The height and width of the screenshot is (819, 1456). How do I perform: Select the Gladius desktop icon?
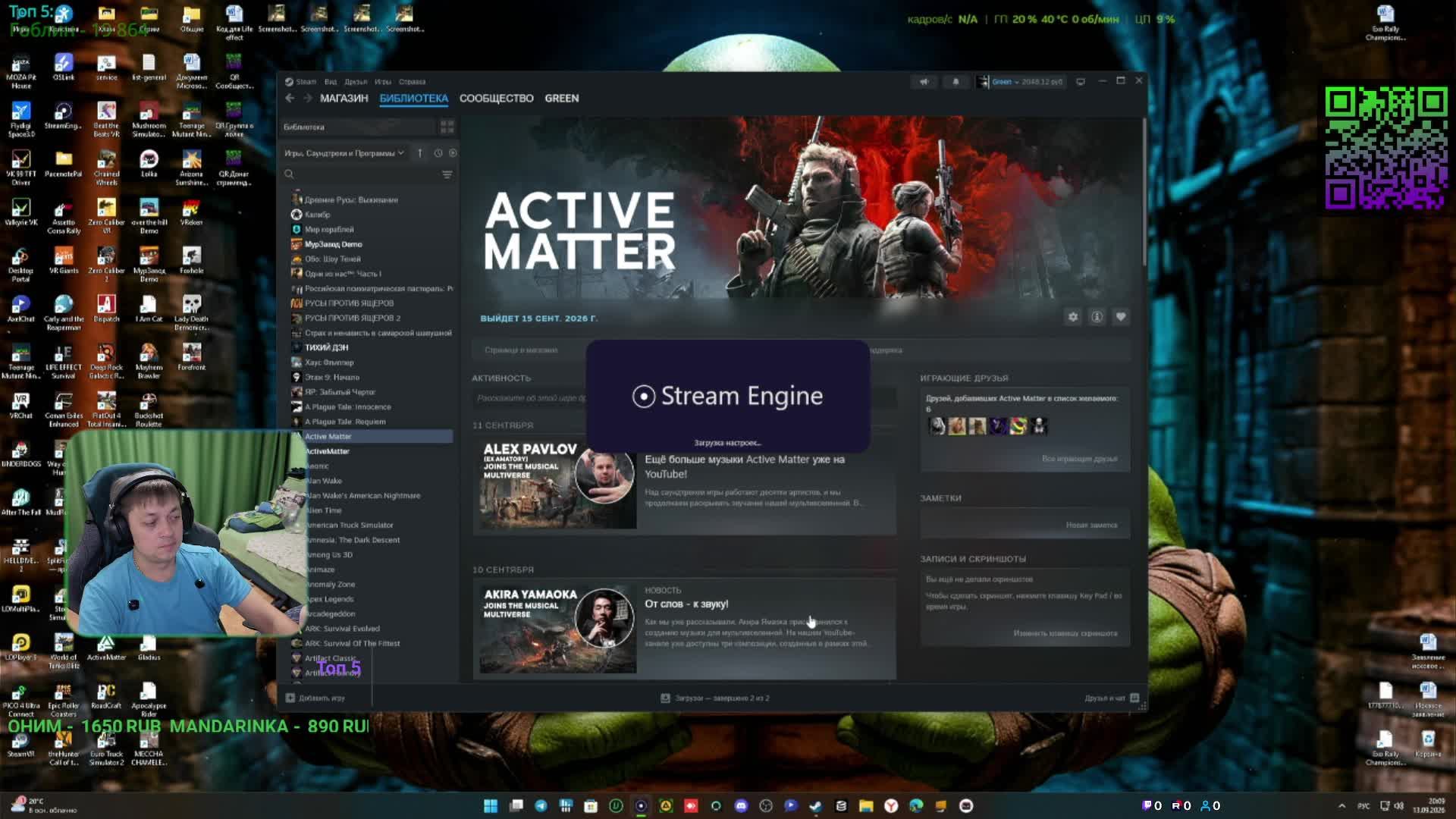(149, 648)
